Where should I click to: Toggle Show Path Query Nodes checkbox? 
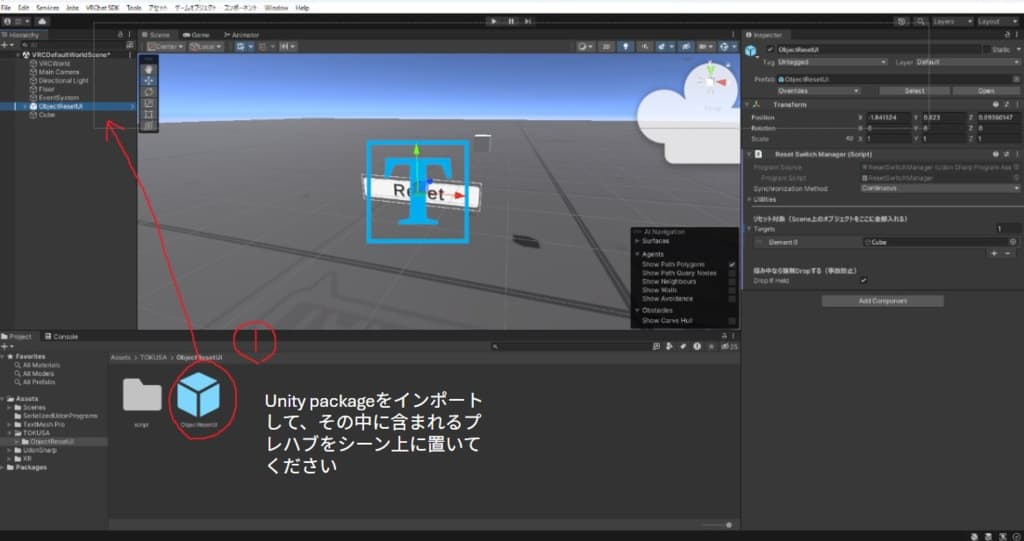pos(732,273)
